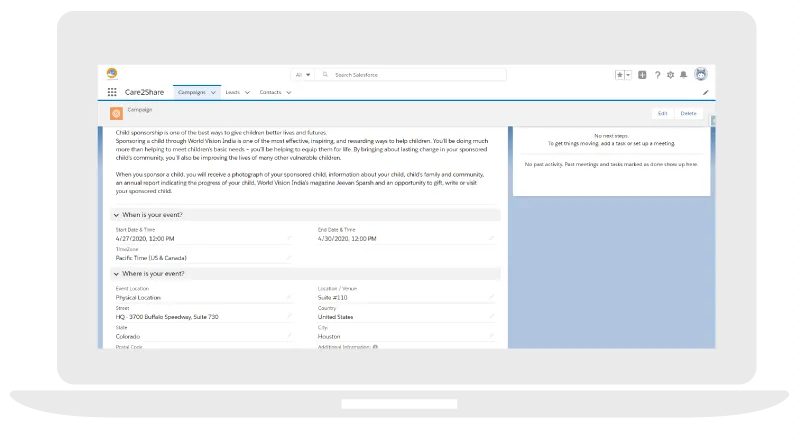This screenshot has width=800, height=435.
Task: Collapse the When is your event section
Action: click(116, 215)
